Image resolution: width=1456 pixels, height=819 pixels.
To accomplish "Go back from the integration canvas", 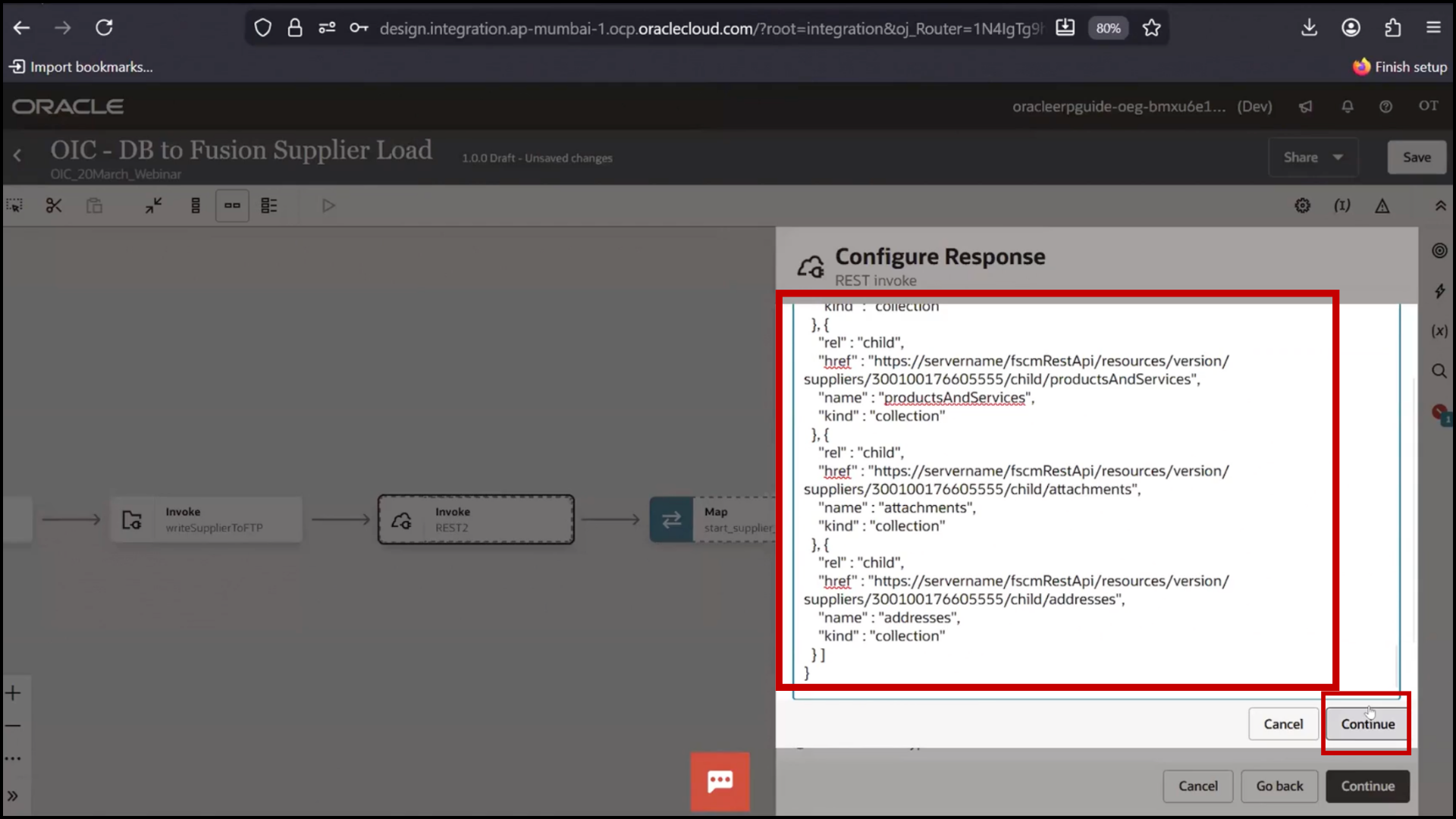I will (x=17, y=155).
